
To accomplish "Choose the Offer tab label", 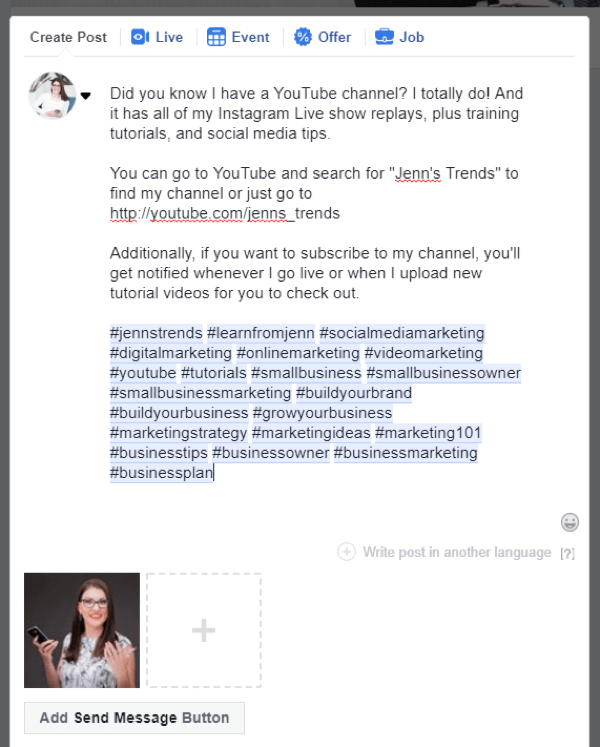I will (x=335, y=37).
